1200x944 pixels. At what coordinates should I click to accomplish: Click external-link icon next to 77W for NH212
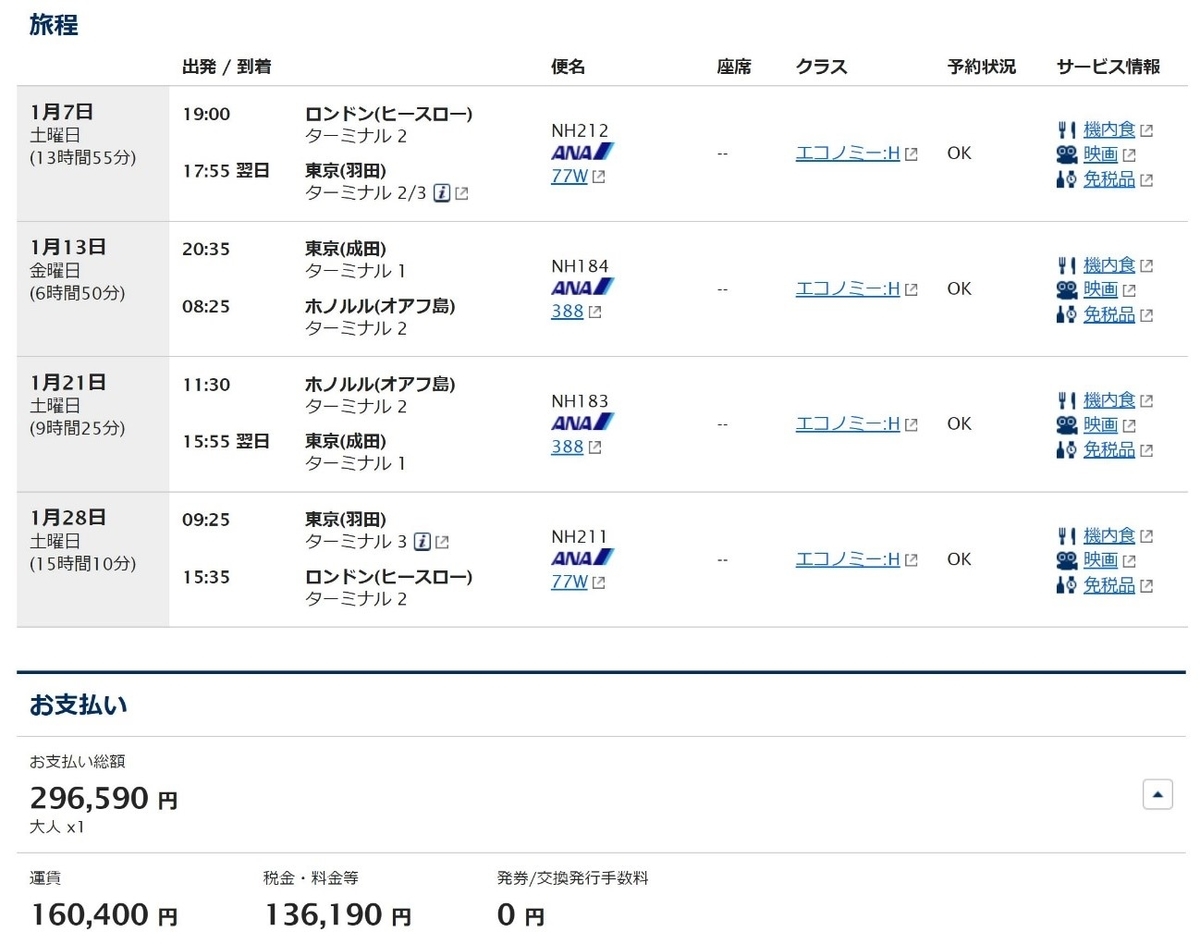(598, 177)
